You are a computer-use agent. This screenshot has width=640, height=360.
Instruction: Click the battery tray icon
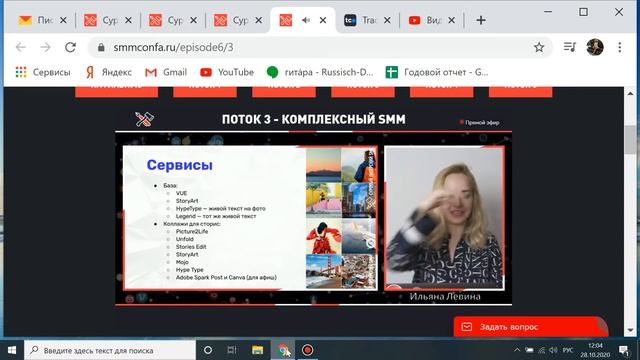coord(529,350)
